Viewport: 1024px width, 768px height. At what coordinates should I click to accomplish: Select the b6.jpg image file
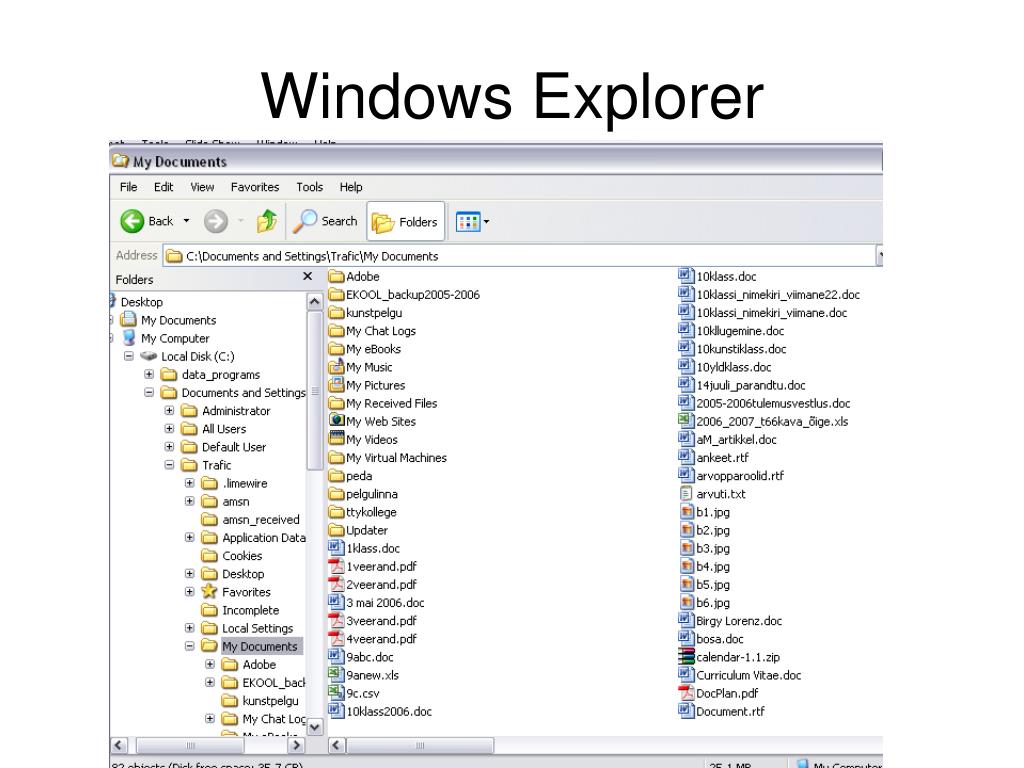point(705,603)
